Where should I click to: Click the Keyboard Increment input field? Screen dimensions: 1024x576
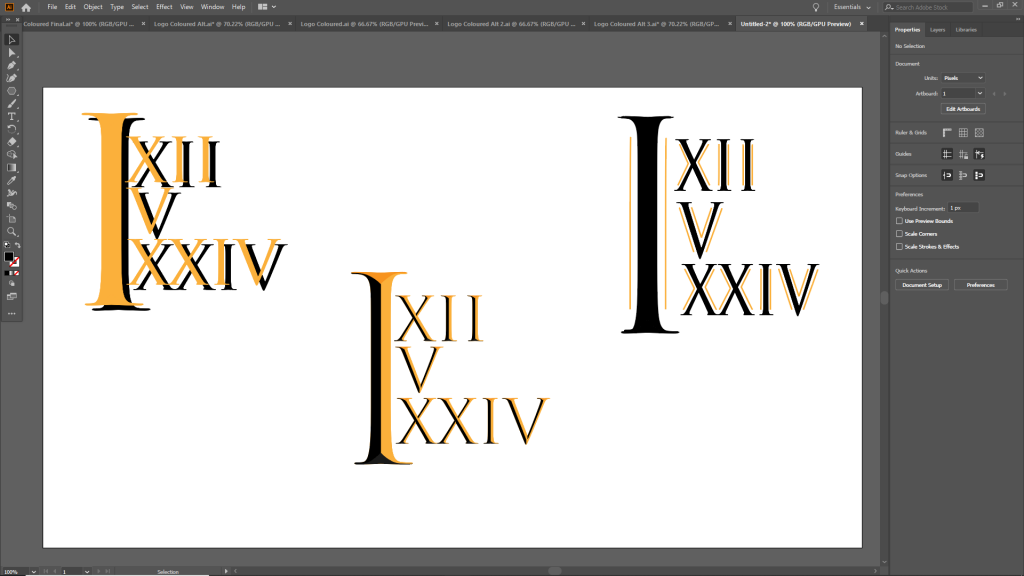point(962,207)
